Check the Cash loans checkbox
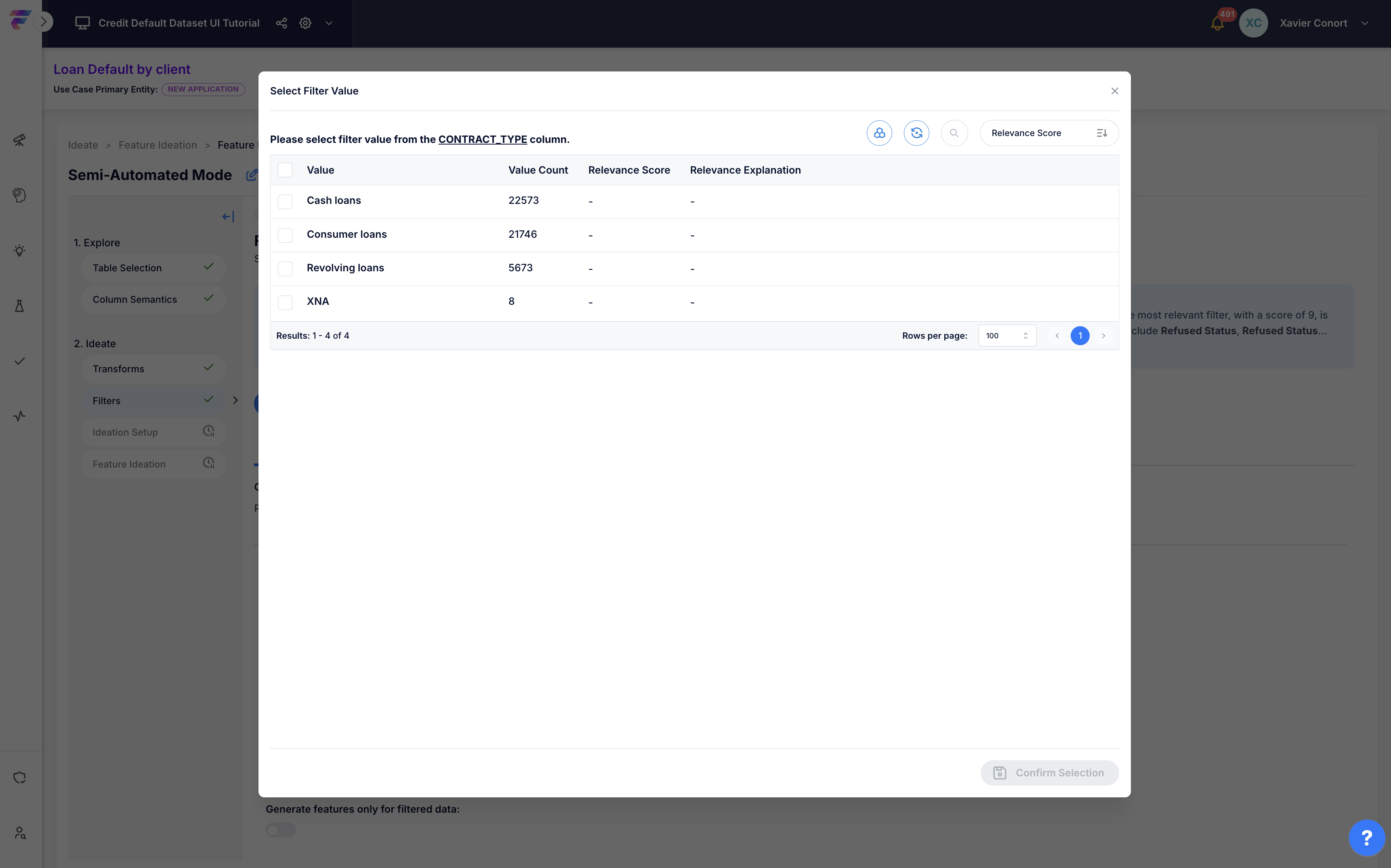This screenshot has height=868, width=1391. [x=285, y=201]
